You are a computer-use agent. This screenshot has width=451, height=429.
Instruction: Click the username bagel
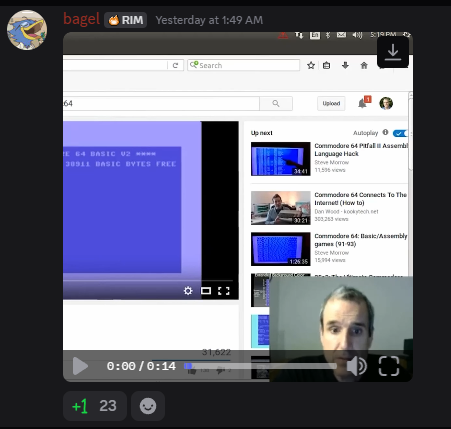coord(82,19)
